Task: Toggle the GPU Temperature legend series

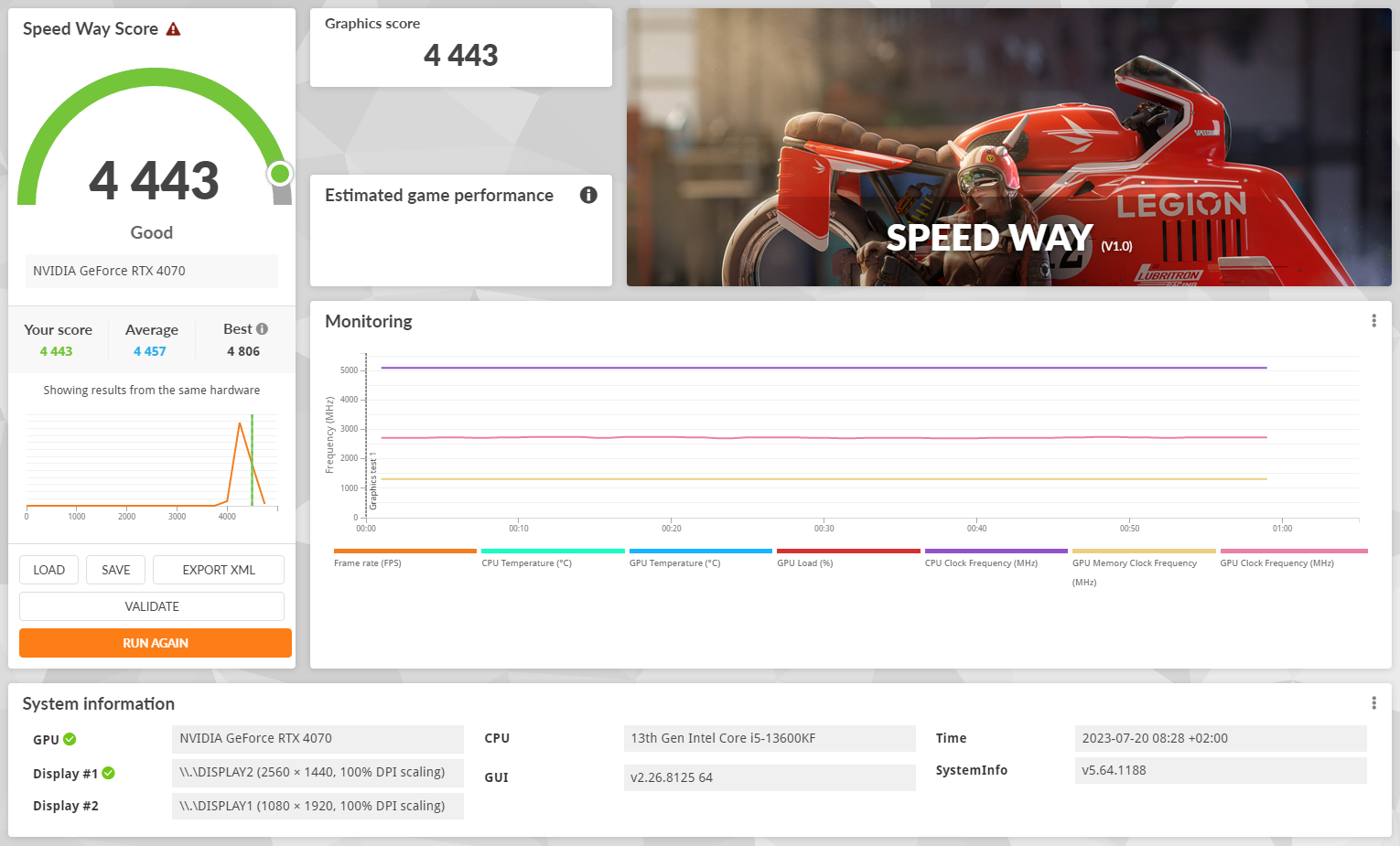Action: pos(674,563)
